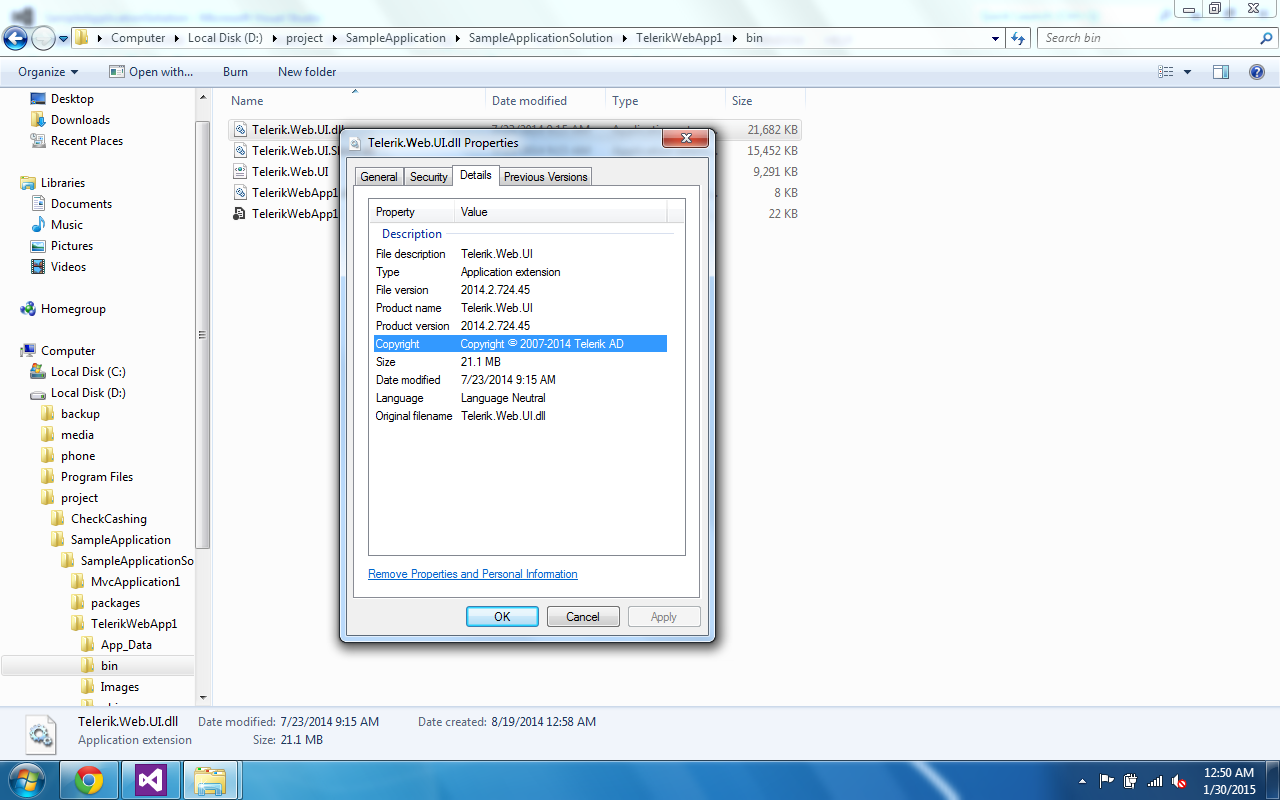Click the Back navigation arrow in Explorer

pos(15,38)
